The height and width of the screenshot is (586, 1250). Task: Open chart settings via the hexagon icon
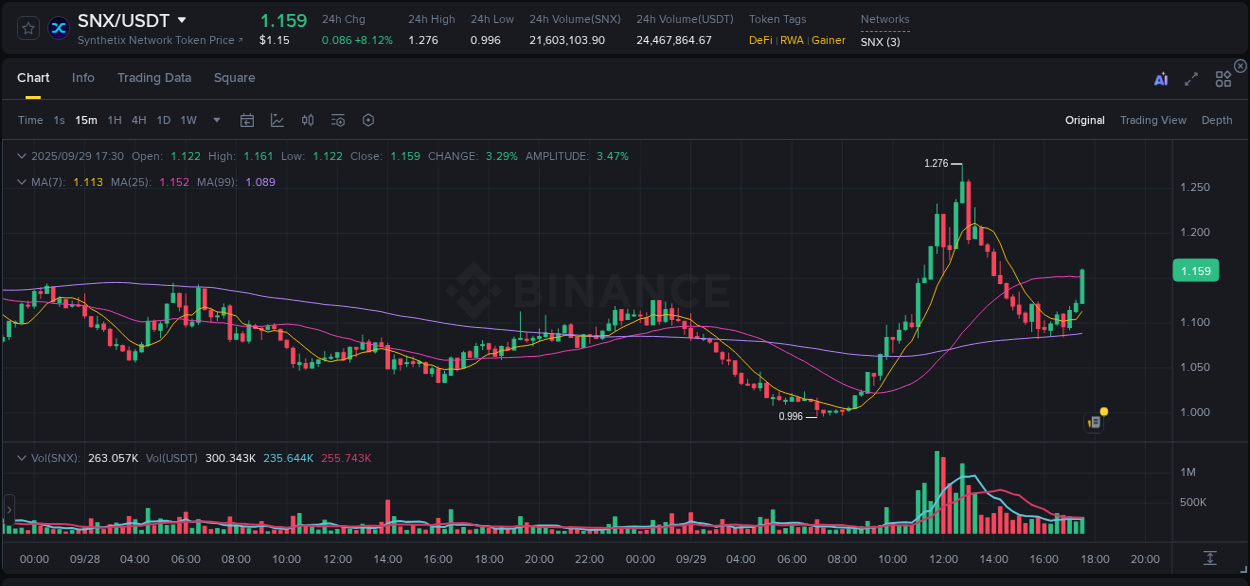coord(368,120)
